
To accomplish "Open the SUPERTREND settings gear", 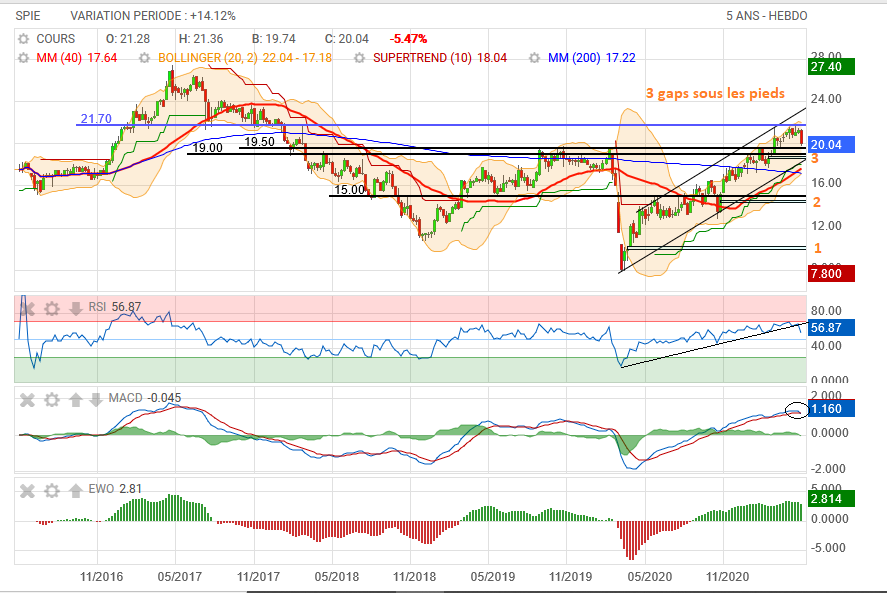I will [x=359, y=58].
